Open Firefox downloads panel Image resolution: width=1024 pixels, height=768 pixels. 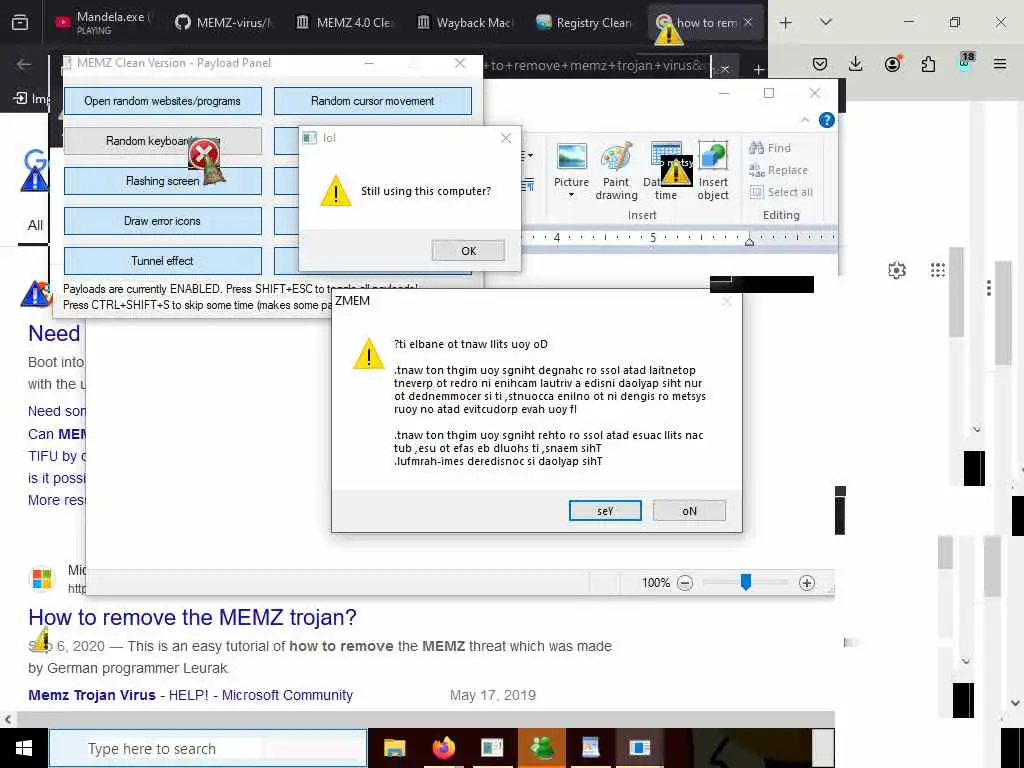856,64
